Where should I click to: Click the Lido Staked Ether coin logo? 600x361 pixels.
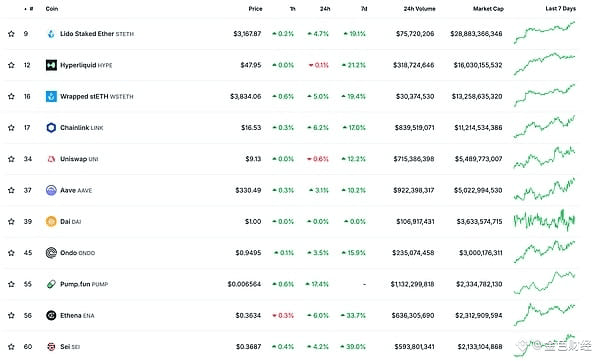coord(51,34)
